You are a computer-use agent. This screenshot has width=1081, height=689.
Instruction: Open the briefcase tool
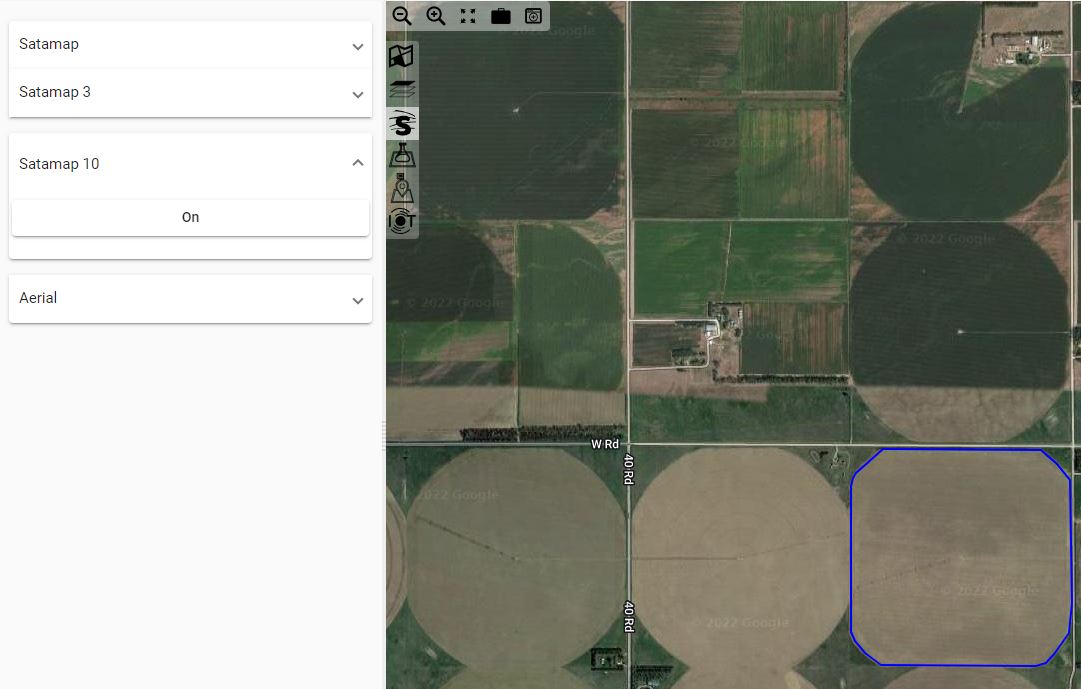pyautogui.click(x=501, y=16)
